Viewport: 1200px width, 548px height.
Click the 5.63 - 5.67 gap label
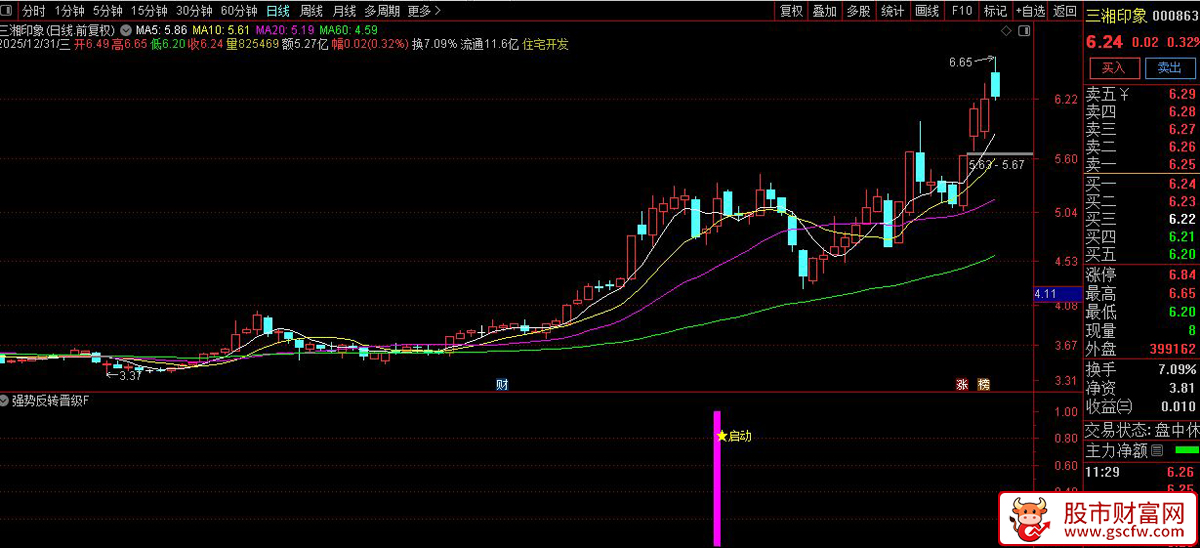(x=996, y=165)
